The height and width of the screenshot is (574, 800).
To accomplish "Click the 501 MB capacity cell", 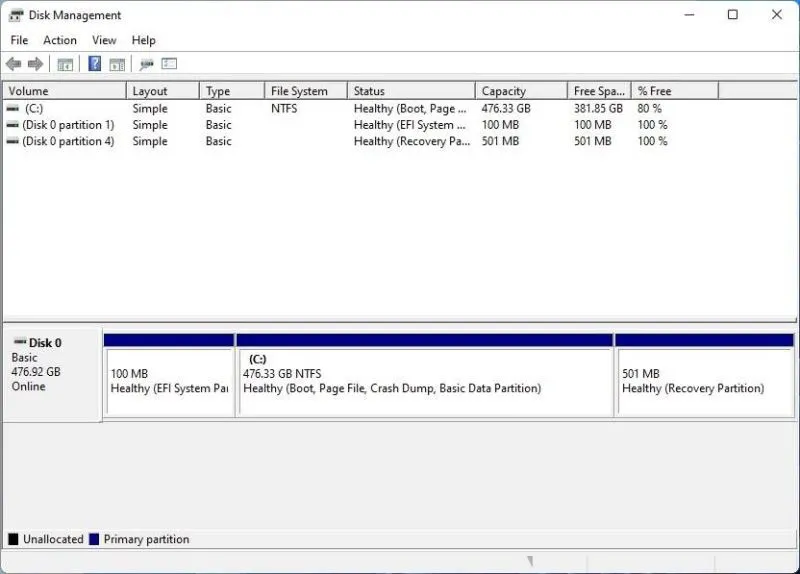I will coord(501,141).
